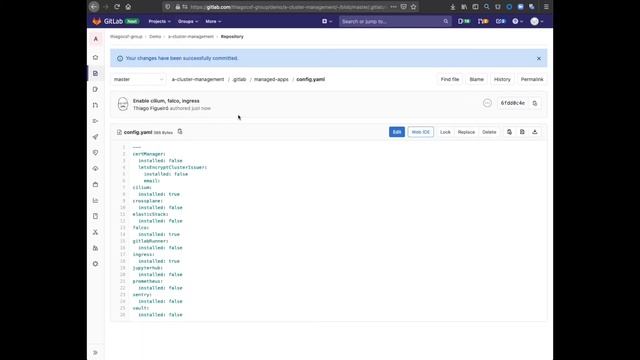Click the History button
This screenshot has width=640, height=360.
point(502,79)
